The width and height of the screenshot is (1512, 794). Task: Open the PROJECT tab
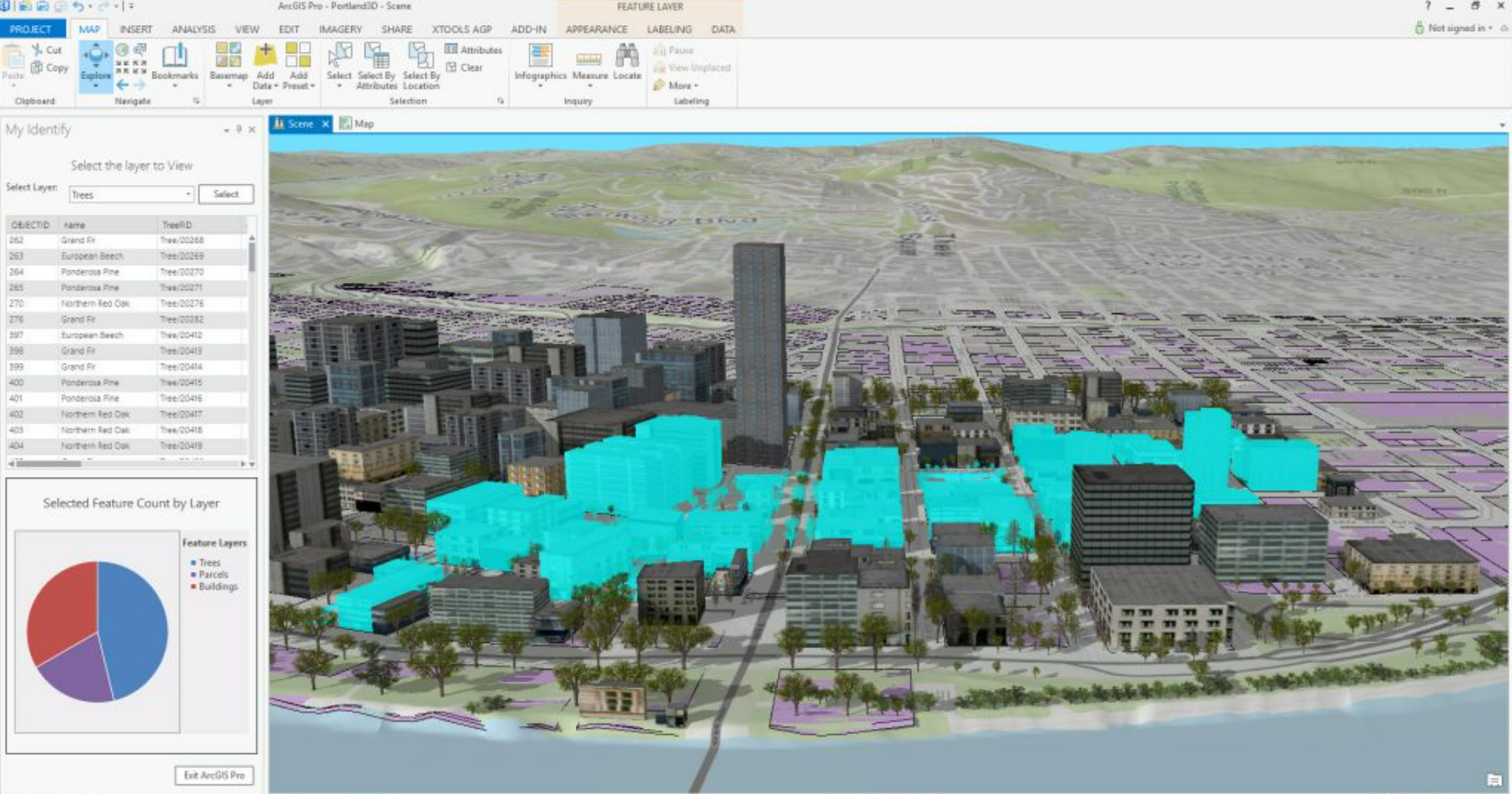tap(32, 29)
